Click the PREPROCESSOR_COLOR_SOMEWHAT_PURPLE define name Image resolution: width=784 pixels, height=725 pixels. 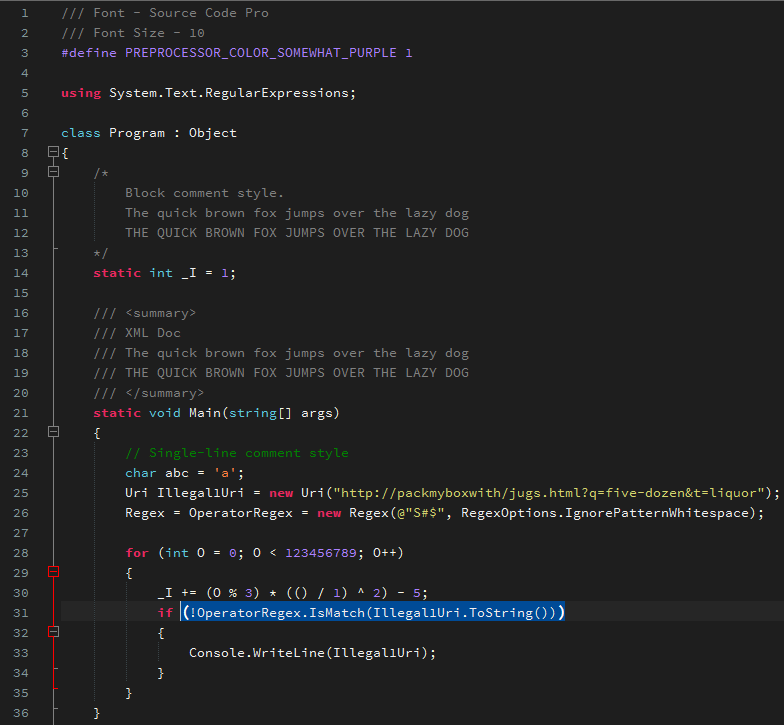pos(260,53)
